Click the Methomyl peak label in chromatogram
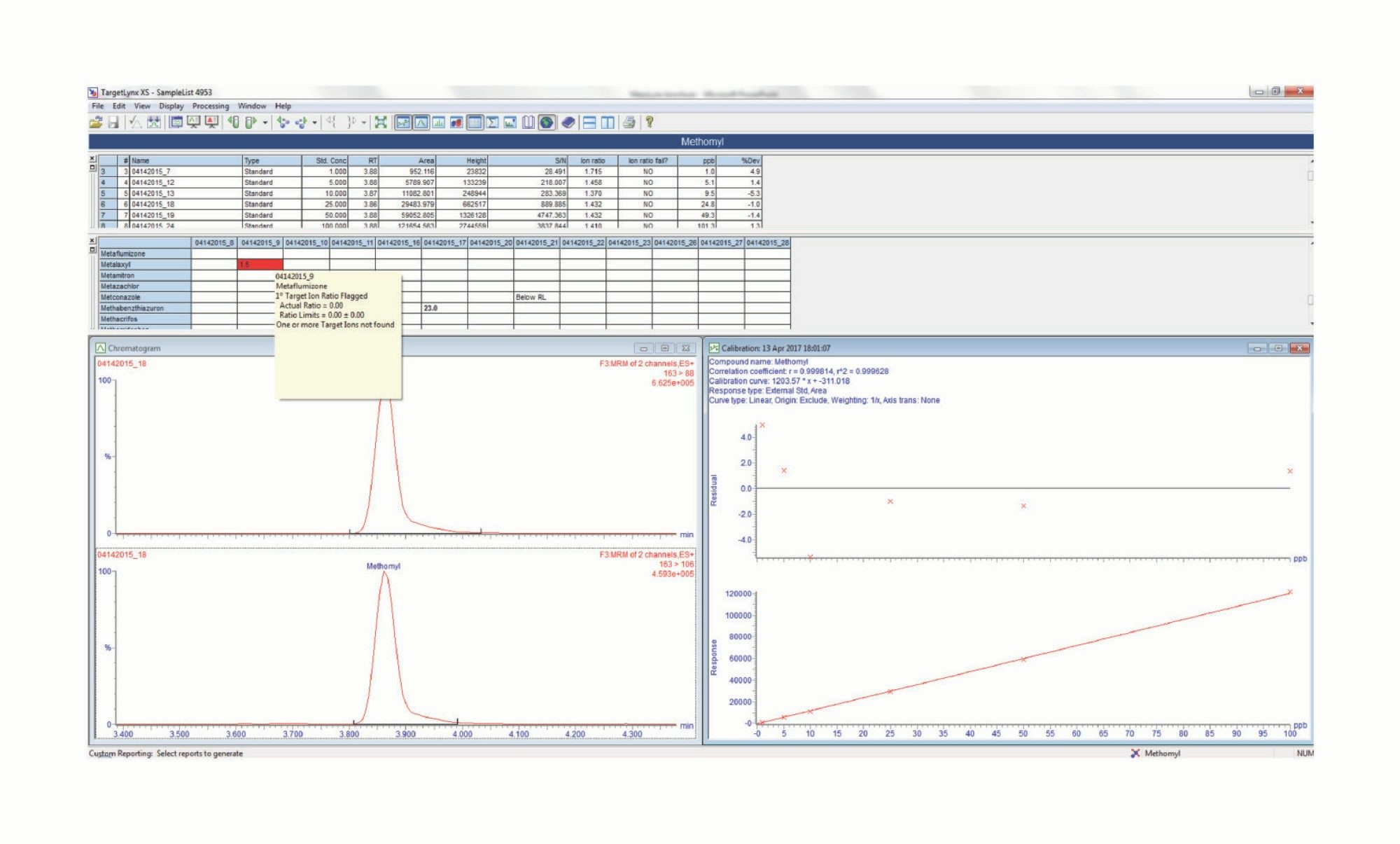This screenshot has width=1400, height=844. [x=384, y=566]
